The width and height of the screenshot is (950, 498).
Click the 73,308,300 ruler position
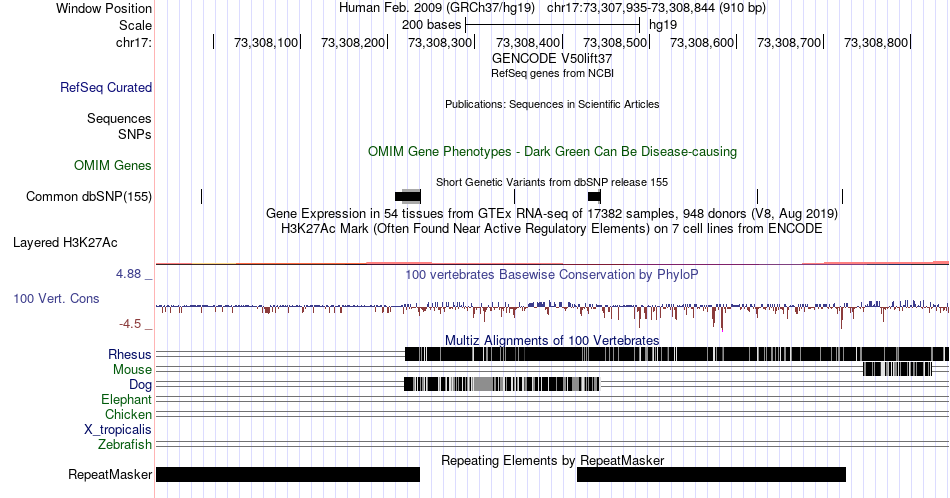pyautogui.click(x=440, y=42)
